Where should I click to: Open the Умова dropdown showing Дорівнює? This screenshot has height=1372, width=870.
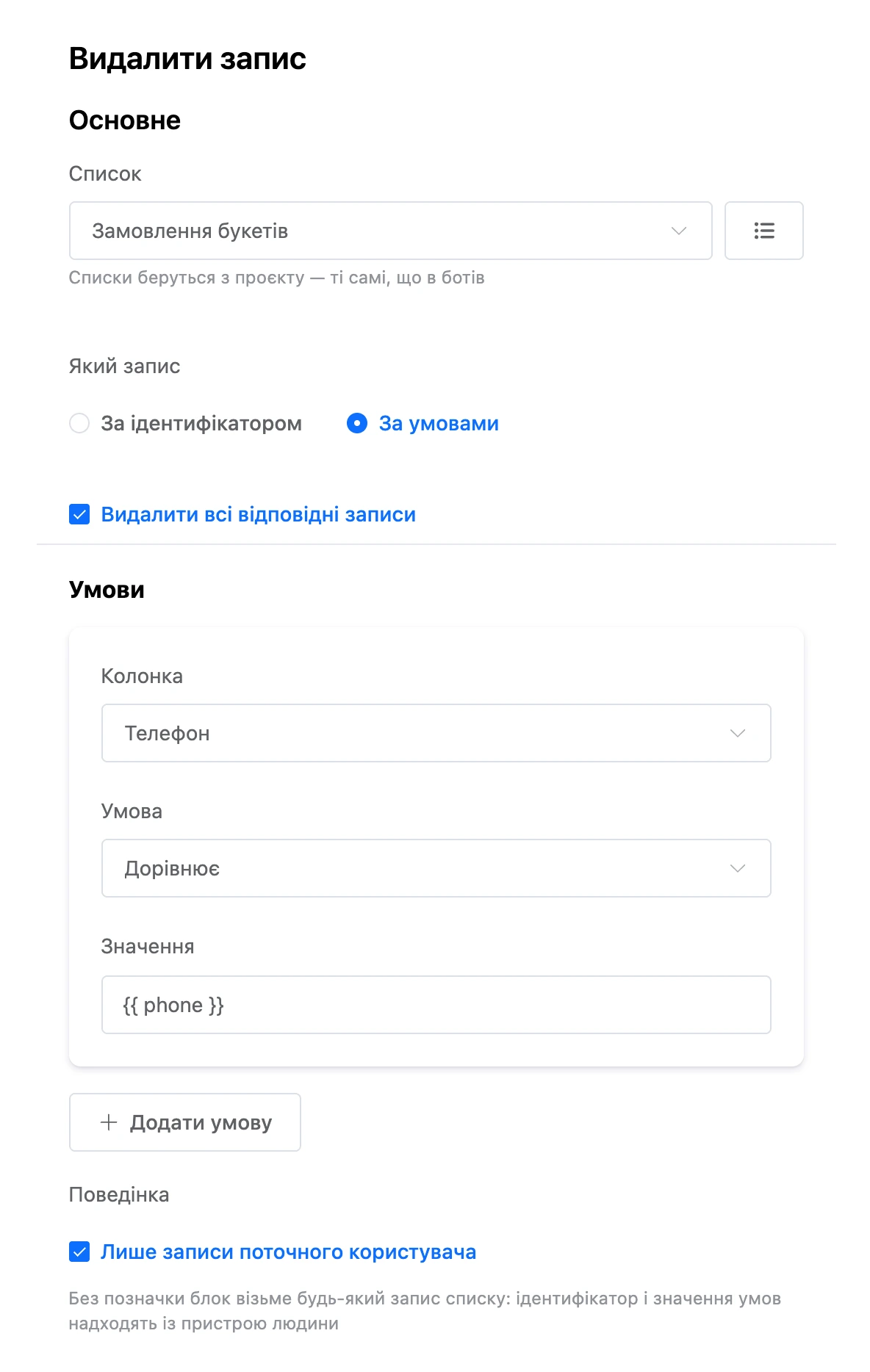[436, 868]
